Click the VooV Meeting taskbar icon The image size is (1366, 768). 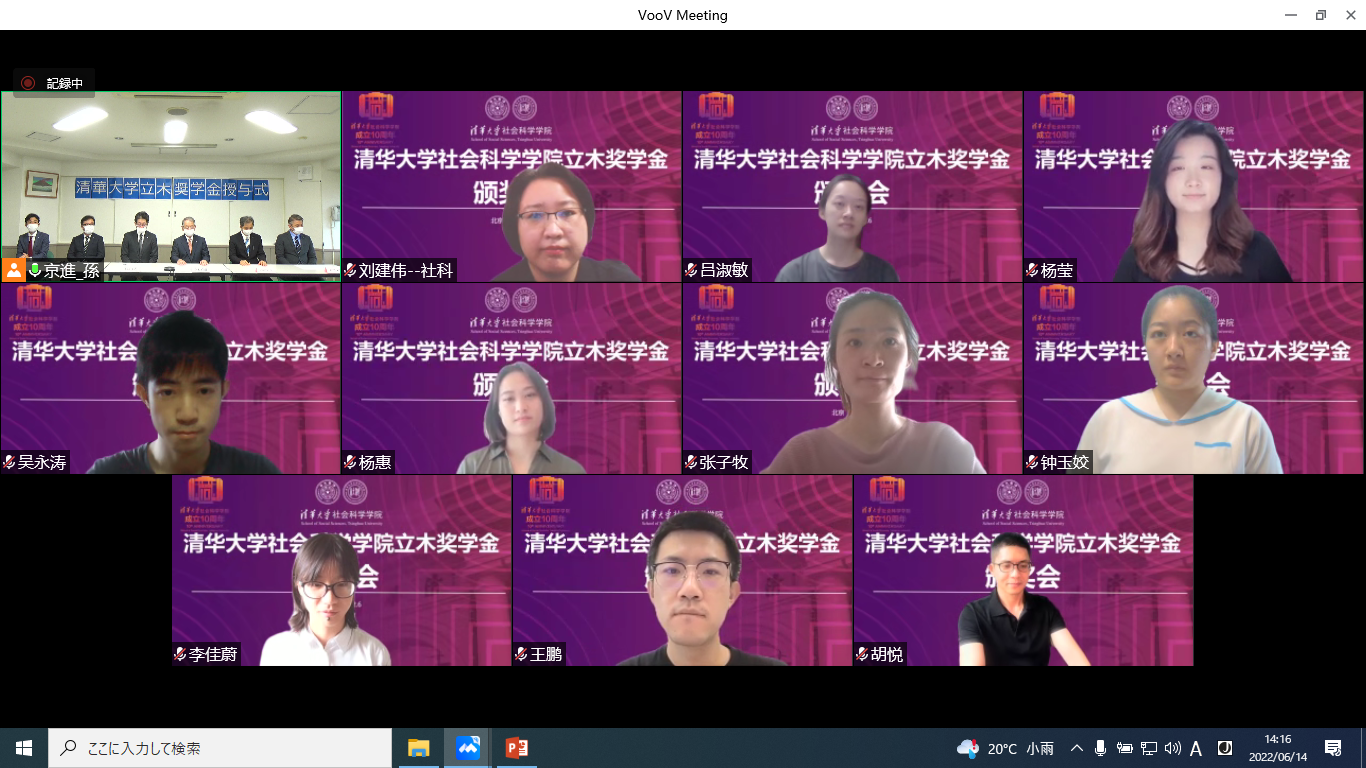(x=467, y=748)
